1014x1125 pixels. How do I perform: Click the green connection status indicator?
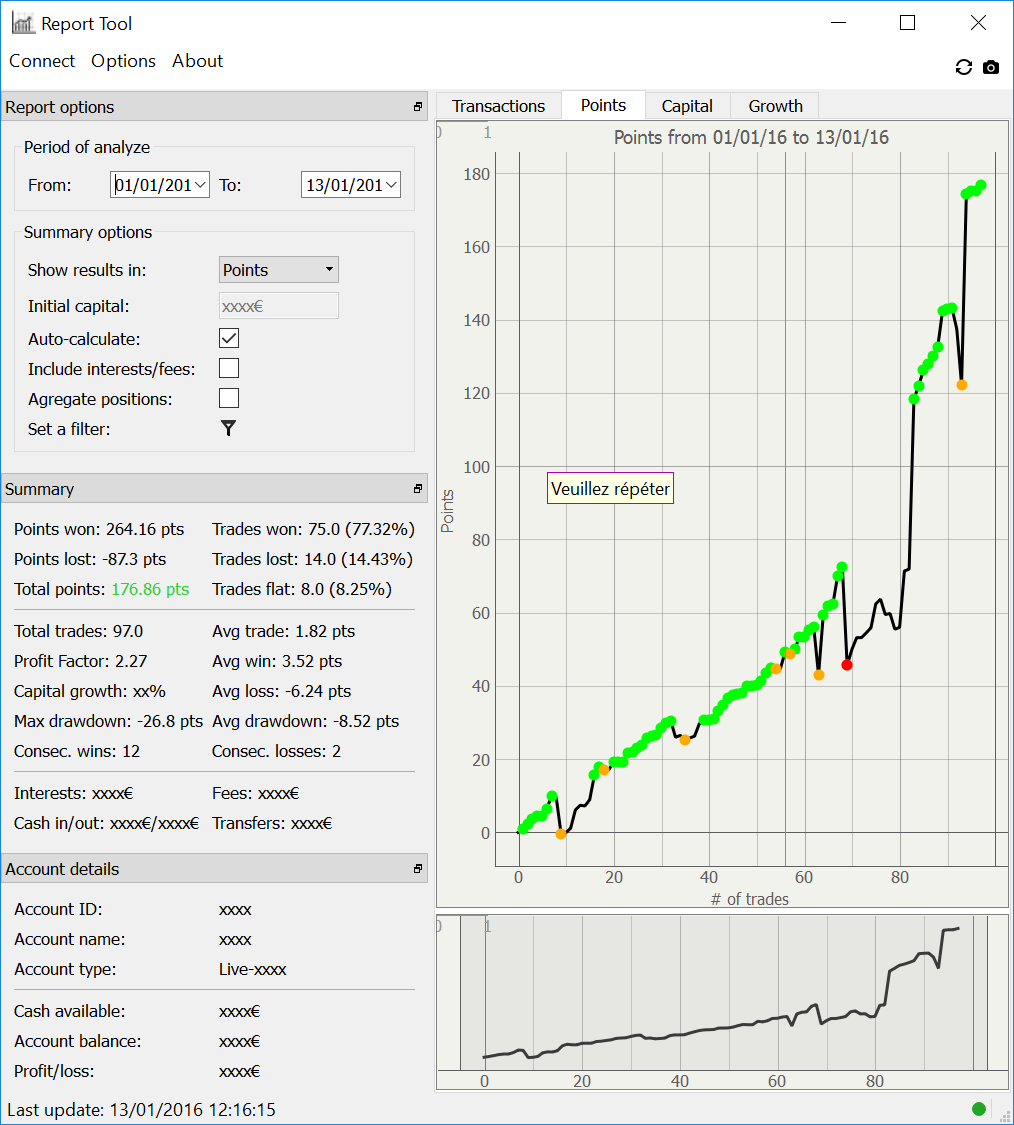pyautogui.click(x=978, y=1108)
